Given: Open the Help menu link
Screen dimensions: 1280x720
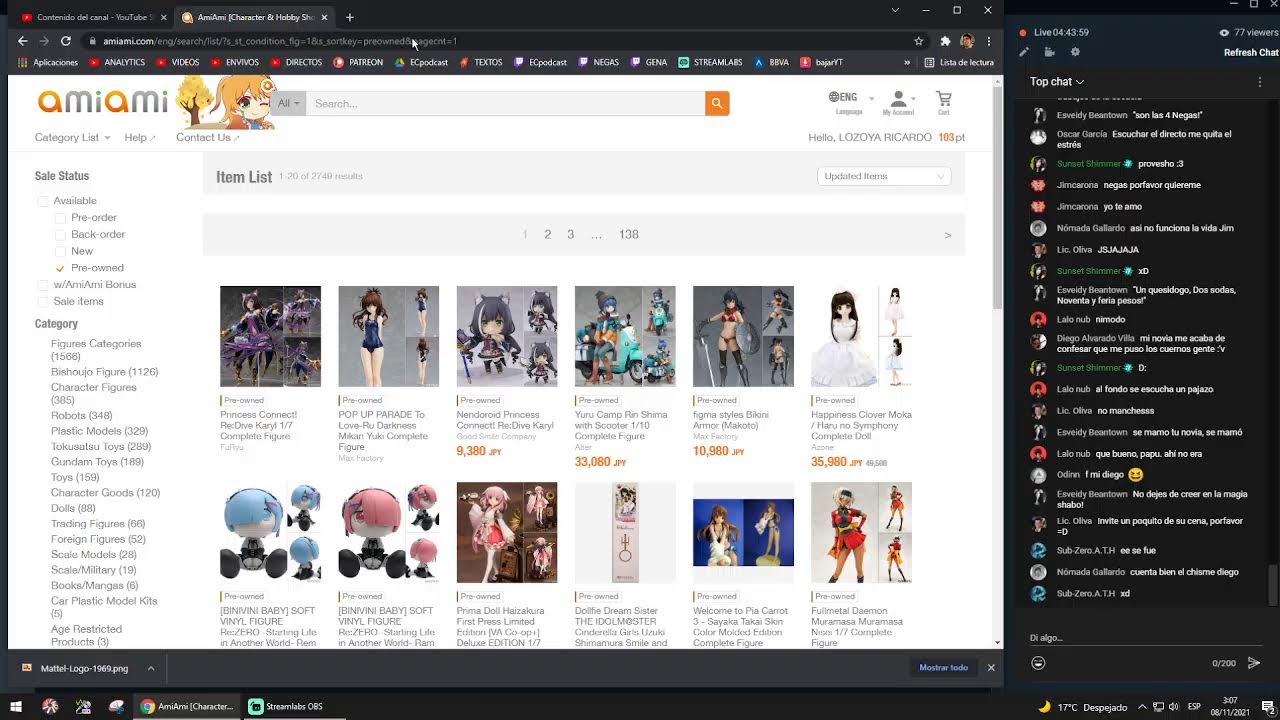Looking at the screenshot, I should click(140, 137).
